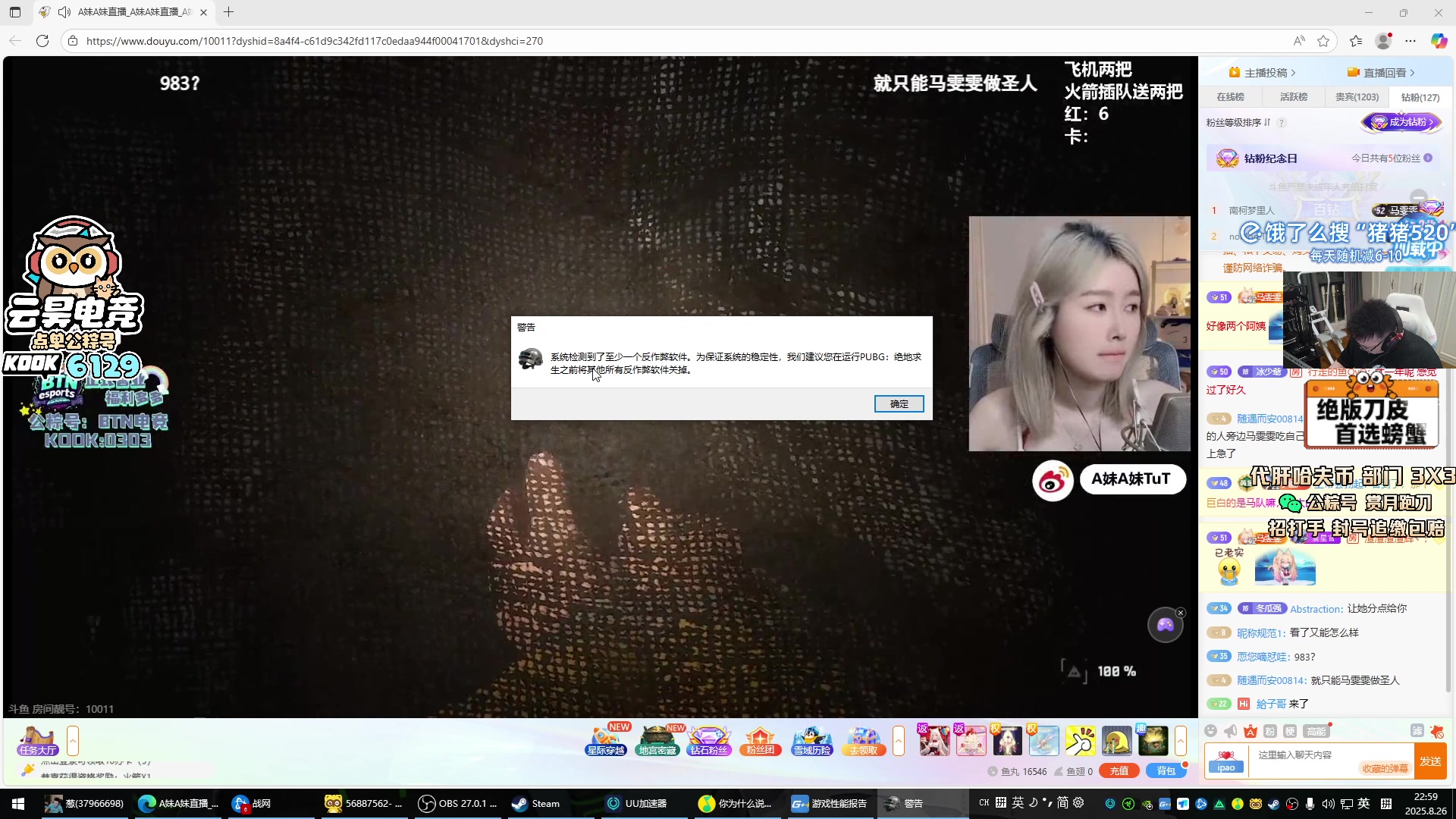Switch to the 贵宾(1203) tab
The width and height of the screenshot is (1456, 819).
(1357, 97)
